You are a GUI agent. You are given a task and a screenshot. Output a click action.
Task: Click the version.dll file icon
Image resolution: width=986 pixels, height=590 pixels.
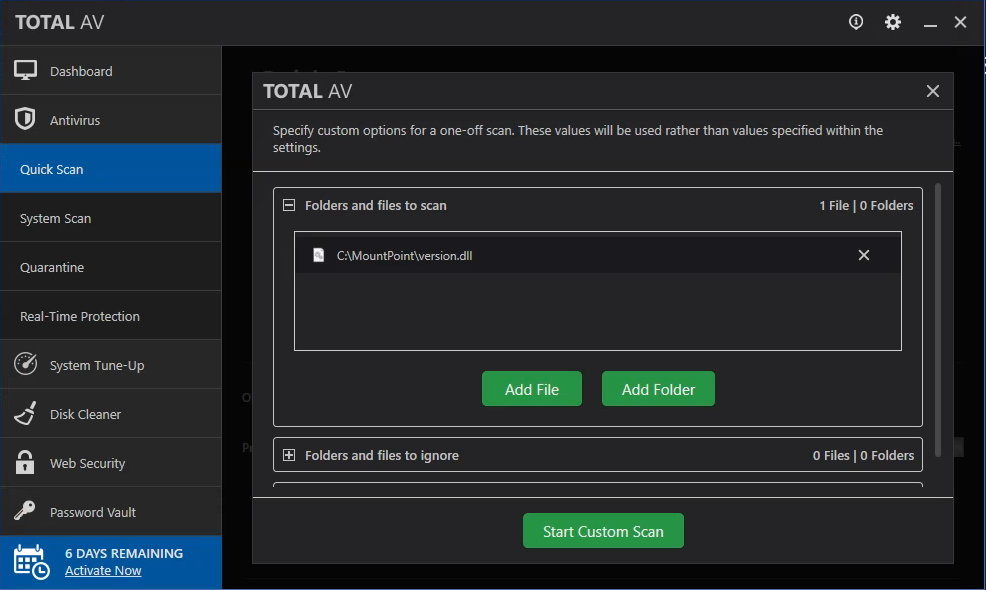click(319, 255)
